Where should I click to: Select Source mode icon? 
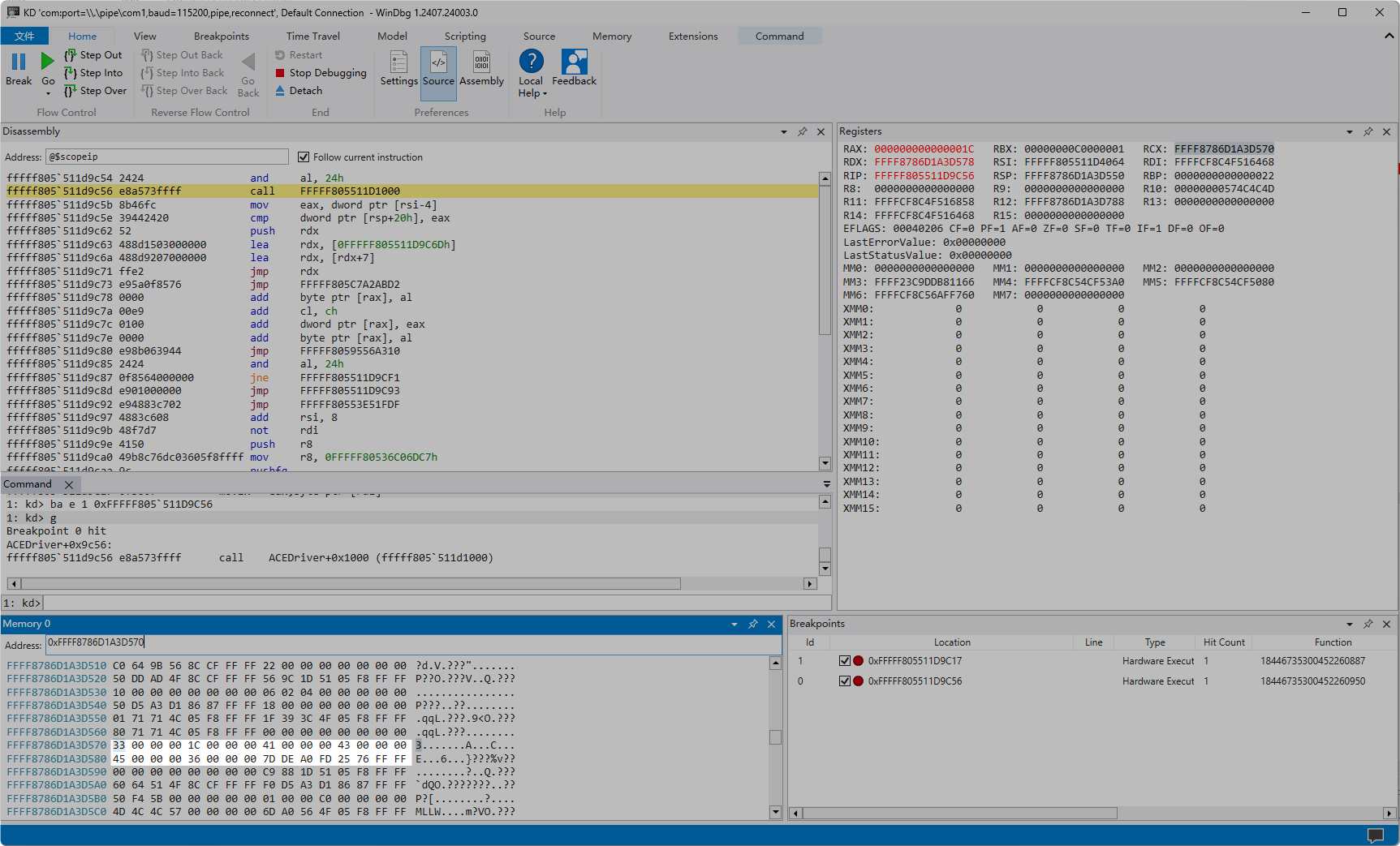(x=438, y=62)
